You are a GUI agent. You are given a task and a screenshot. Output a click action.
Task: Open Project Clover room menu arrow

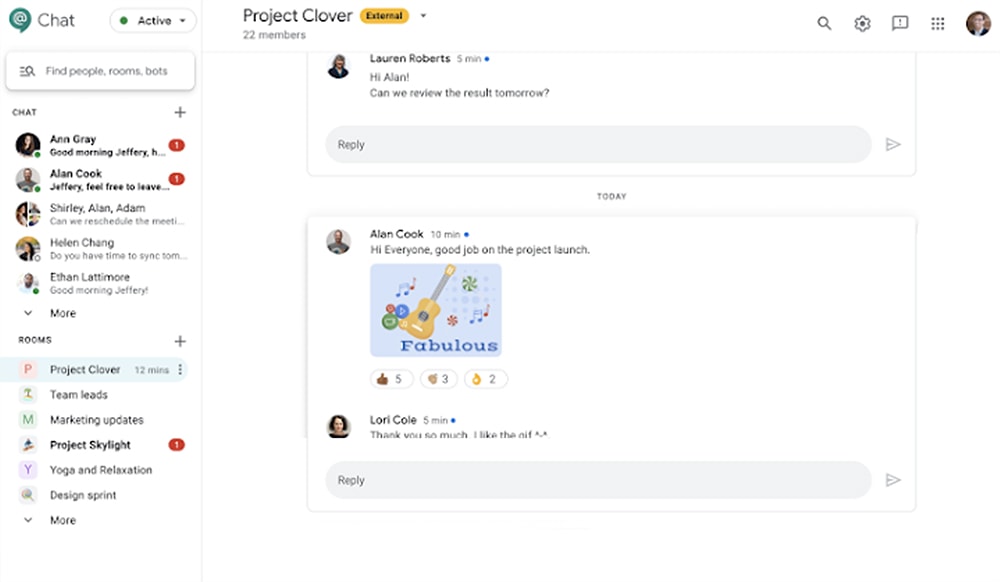(x=423, y=16)
